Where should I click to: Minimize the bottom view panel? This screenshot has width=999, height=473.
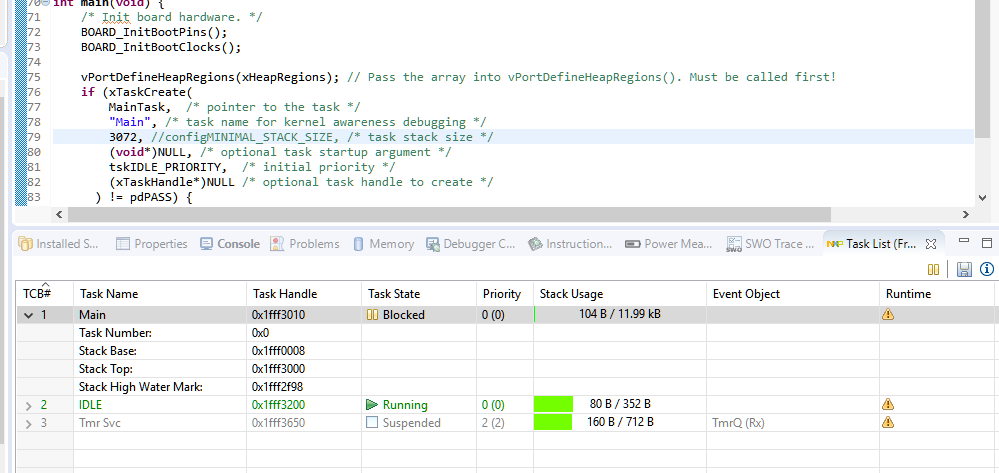click(962, 244)
